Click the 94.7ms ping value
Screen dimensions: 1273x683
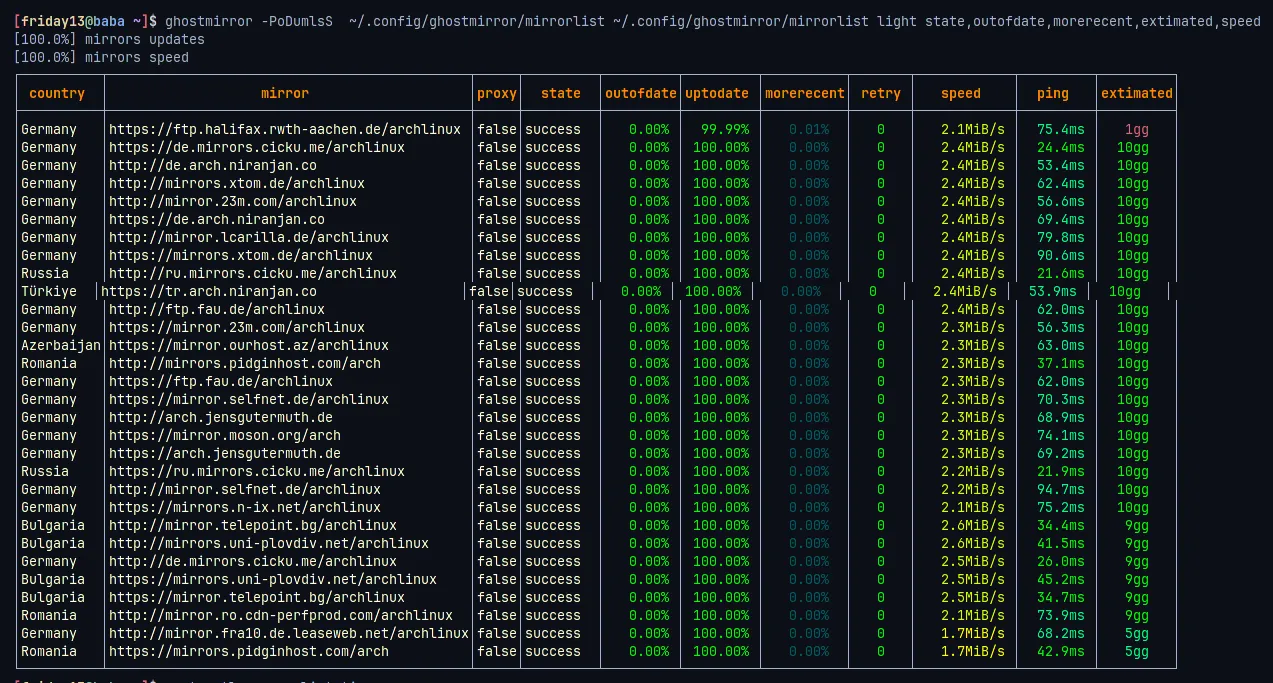[1061, 489]
